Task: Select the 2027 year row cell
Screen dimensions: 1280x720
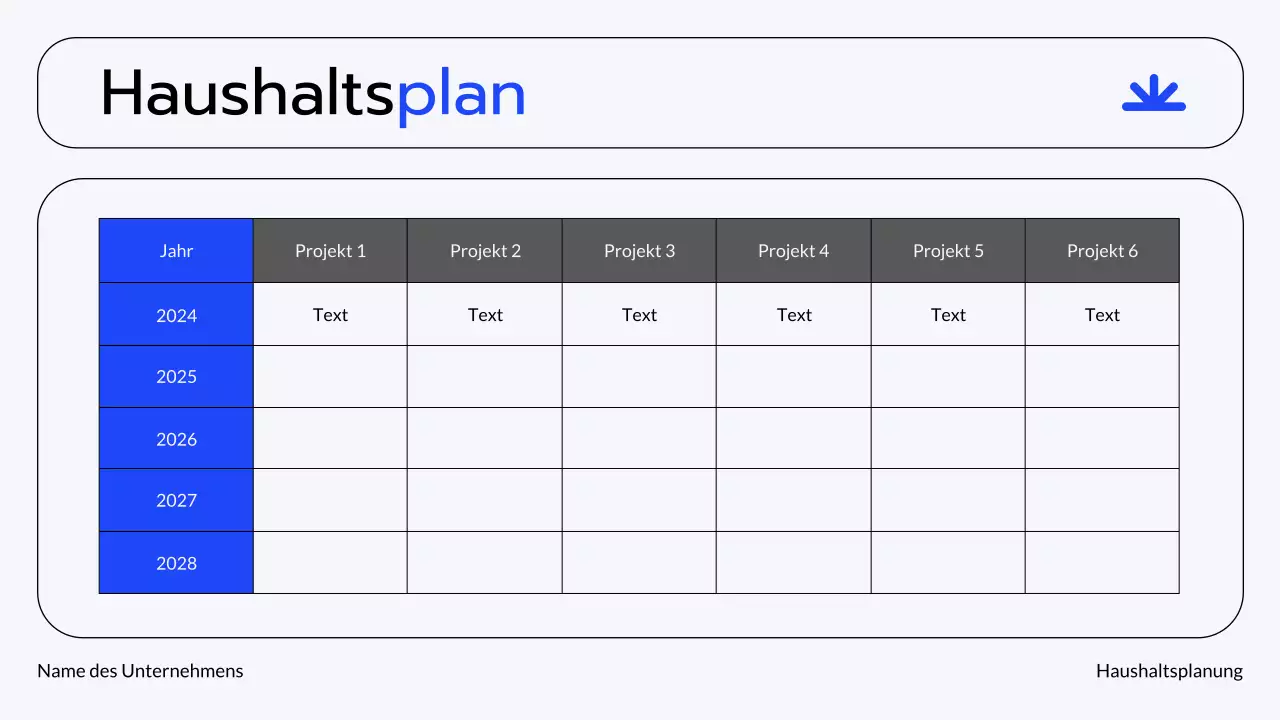Action: click(176, 500)
